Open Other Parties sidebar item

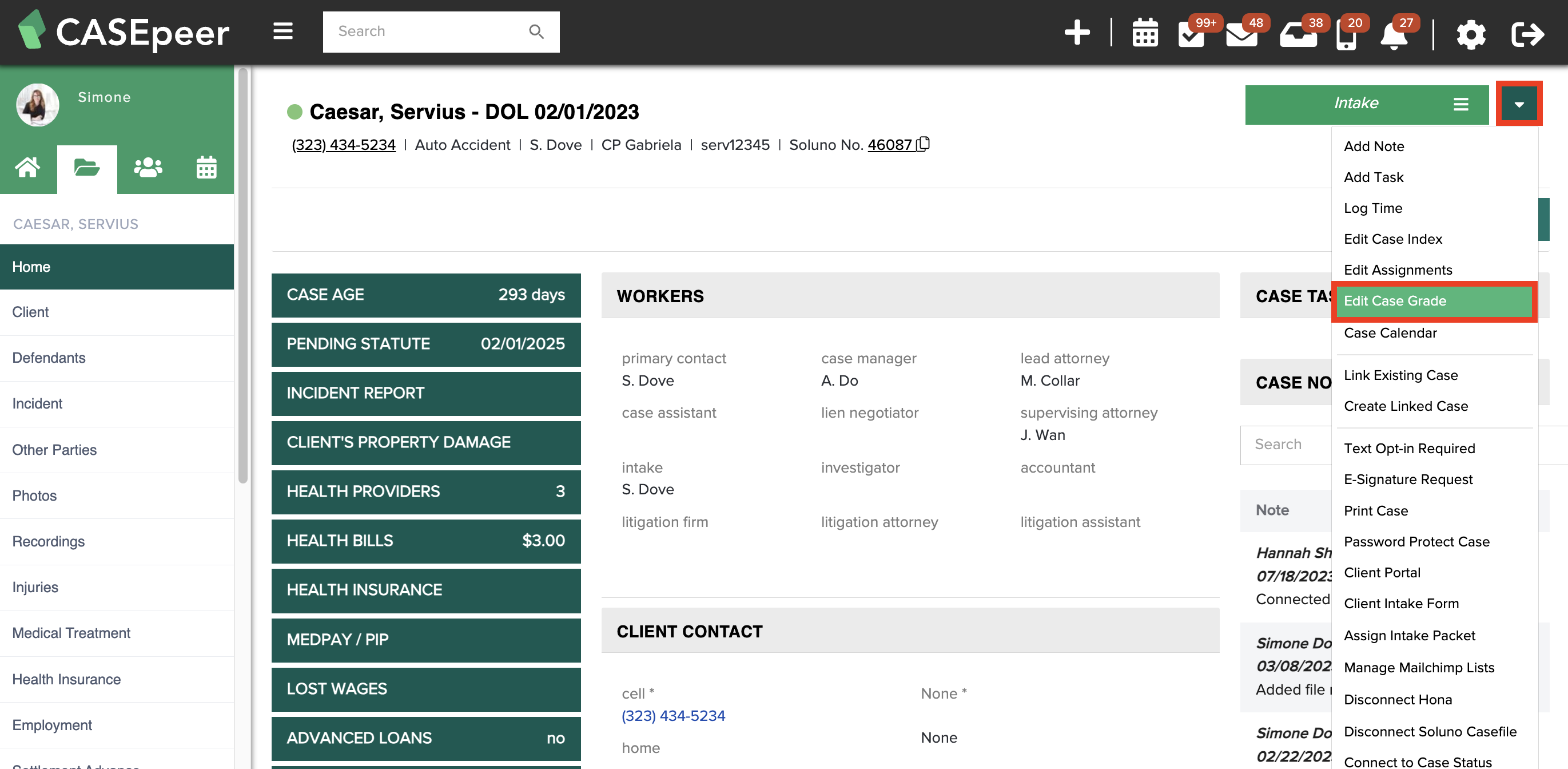click(117, 450)
